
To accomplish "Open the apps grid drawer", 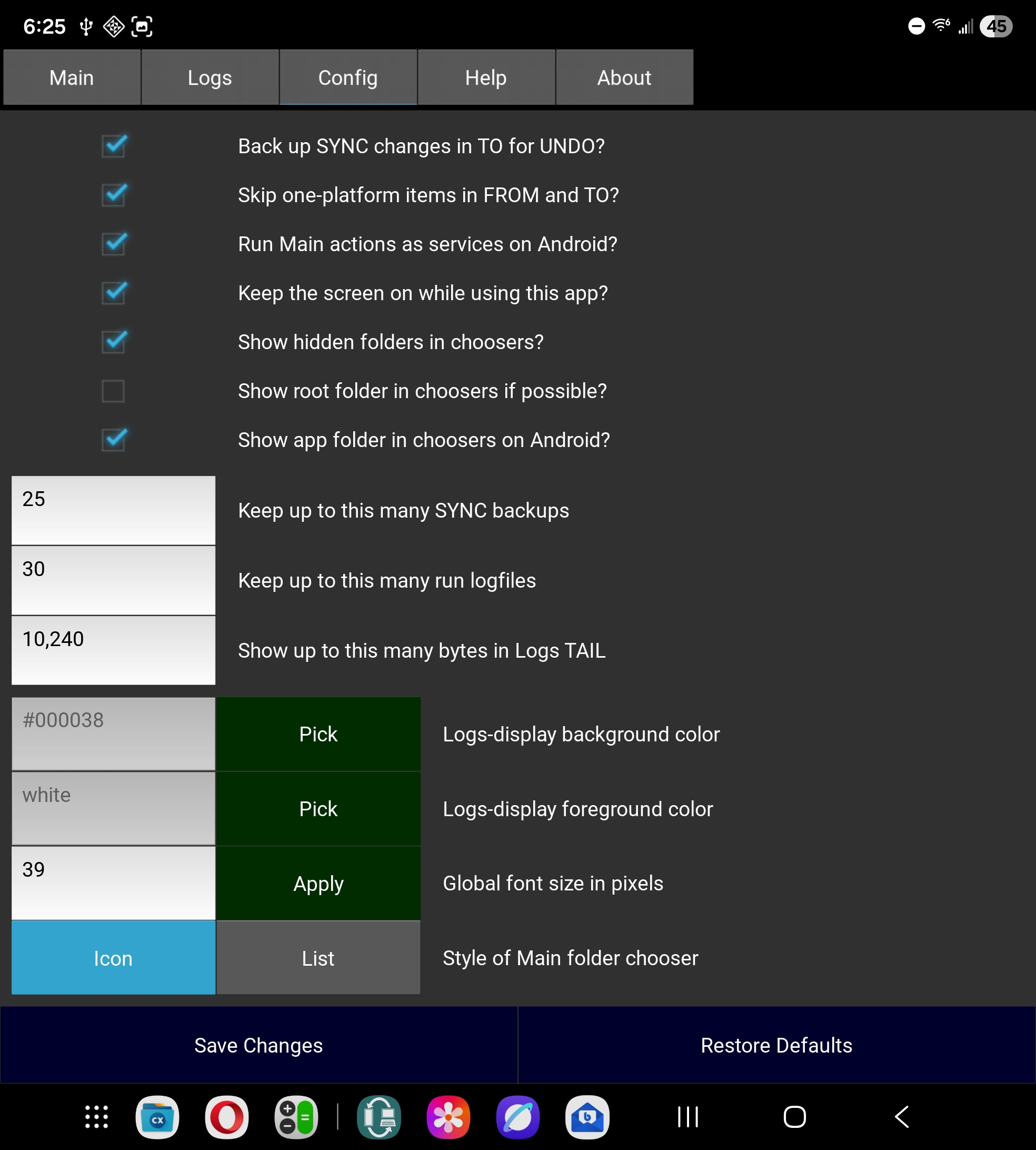I will 96,1117.
